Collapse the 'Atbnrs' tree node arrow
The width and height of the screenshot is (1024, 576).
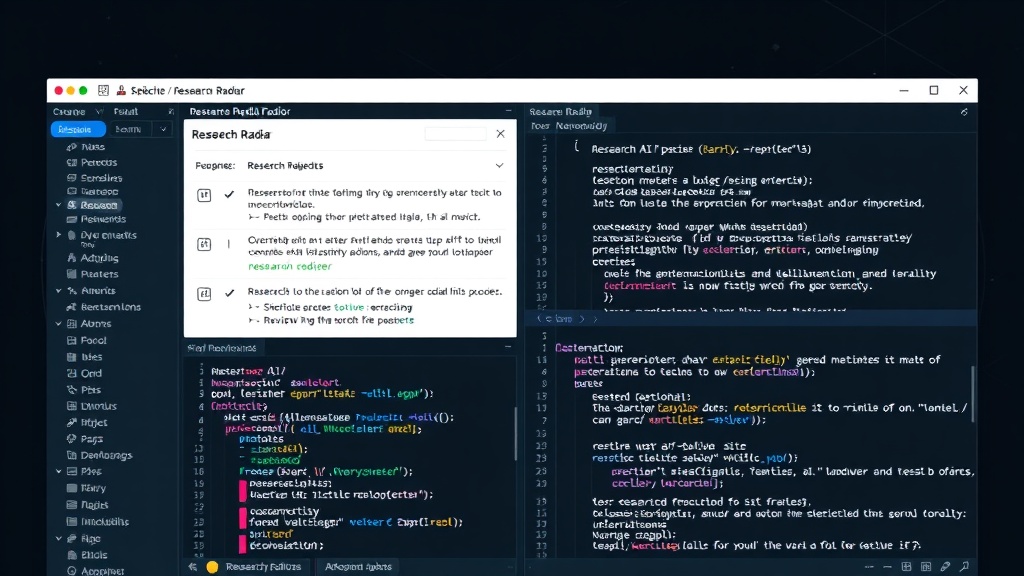58,324
